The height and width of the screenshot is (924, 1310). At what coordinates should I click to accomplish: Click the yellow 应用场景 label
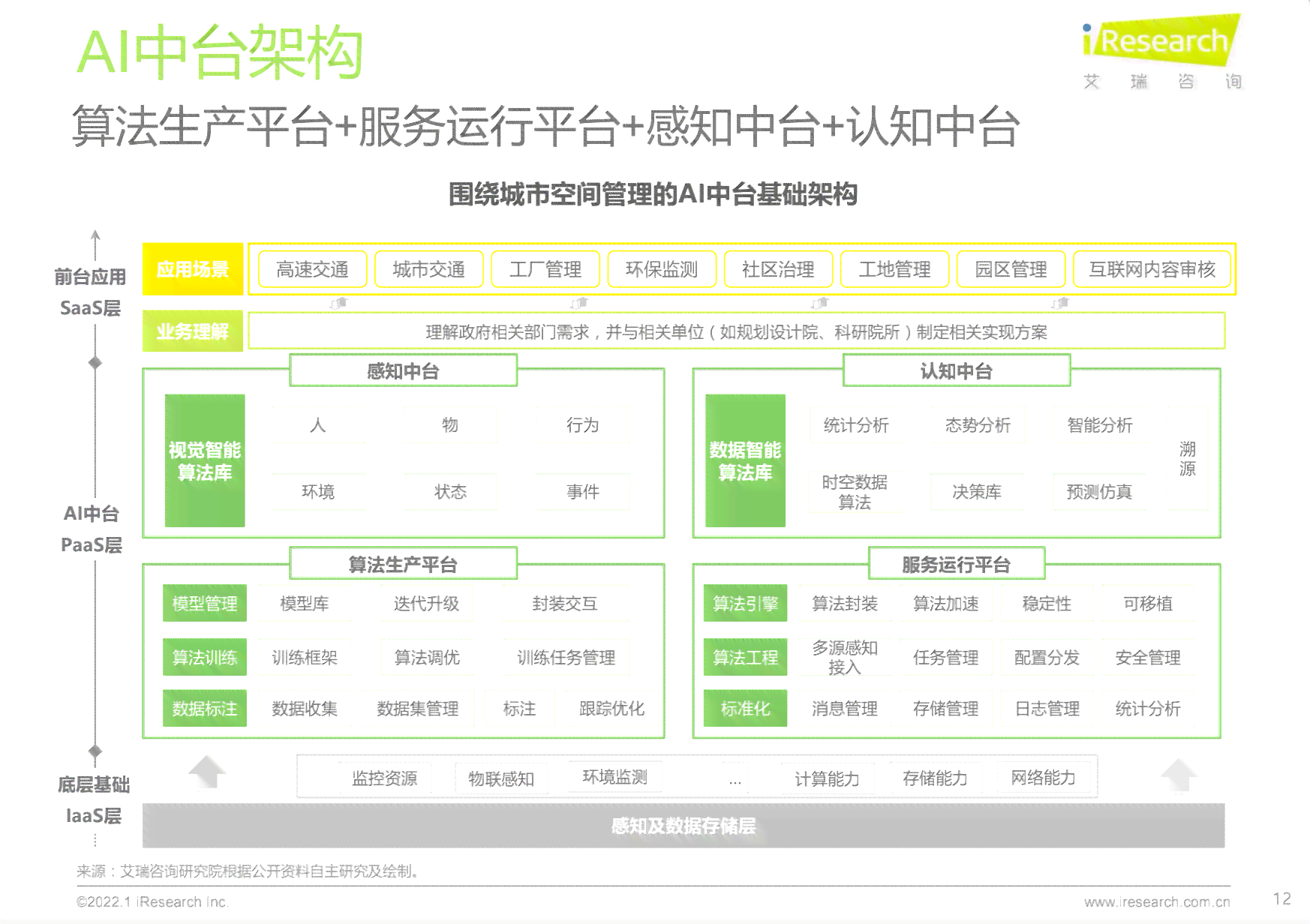tap(193, 269)
